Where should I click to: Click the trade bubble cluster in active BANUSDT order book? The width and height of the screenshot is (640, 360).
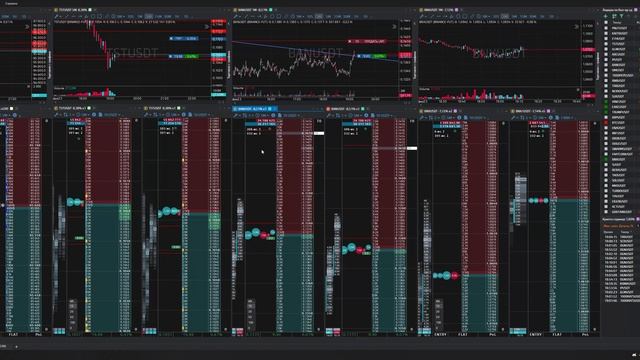tap(260, 234)
